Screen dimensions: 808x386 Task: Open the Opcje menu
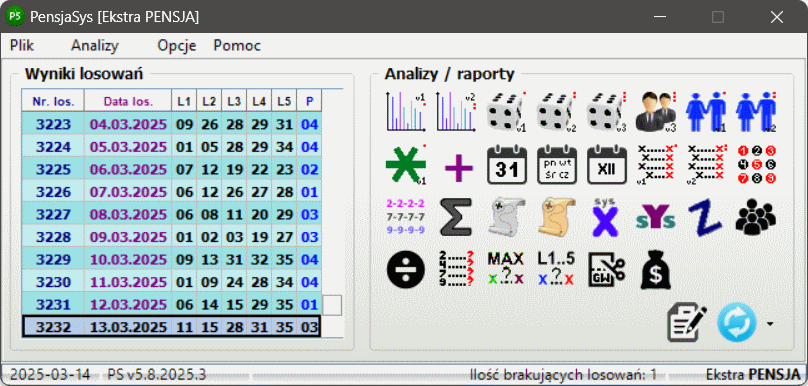[177, 45]
